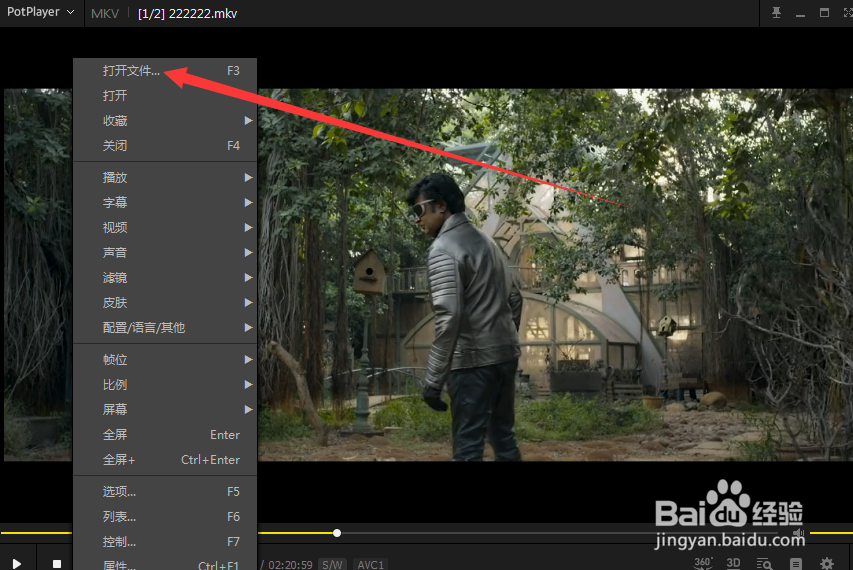Screen dimensions: 853x570
Task: Open the playlist search icon
Action: [764, 563]
